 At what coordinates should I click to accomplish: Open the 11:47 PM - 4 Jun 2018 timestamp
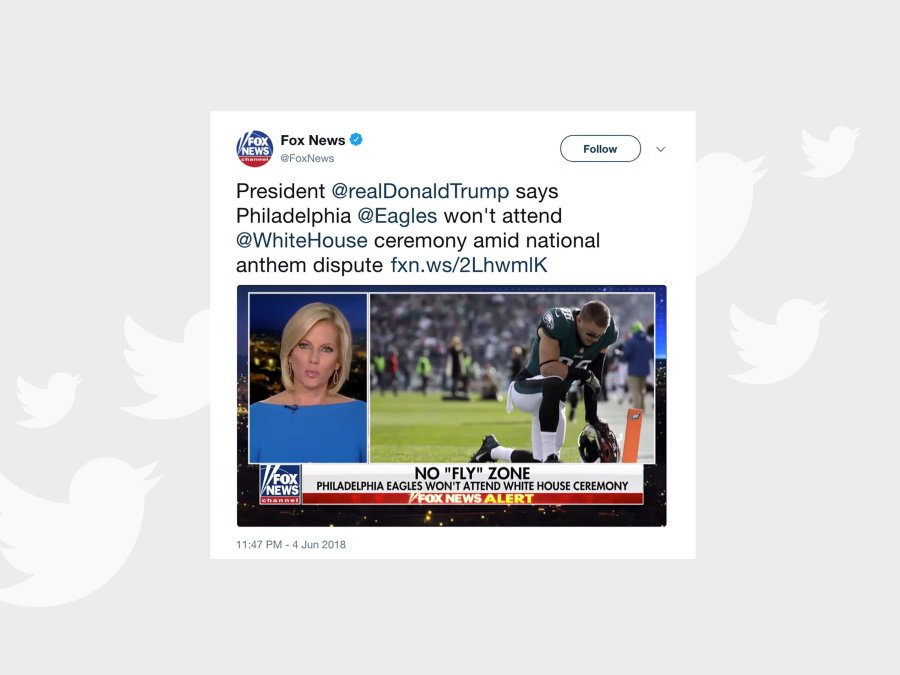point(291,544)
